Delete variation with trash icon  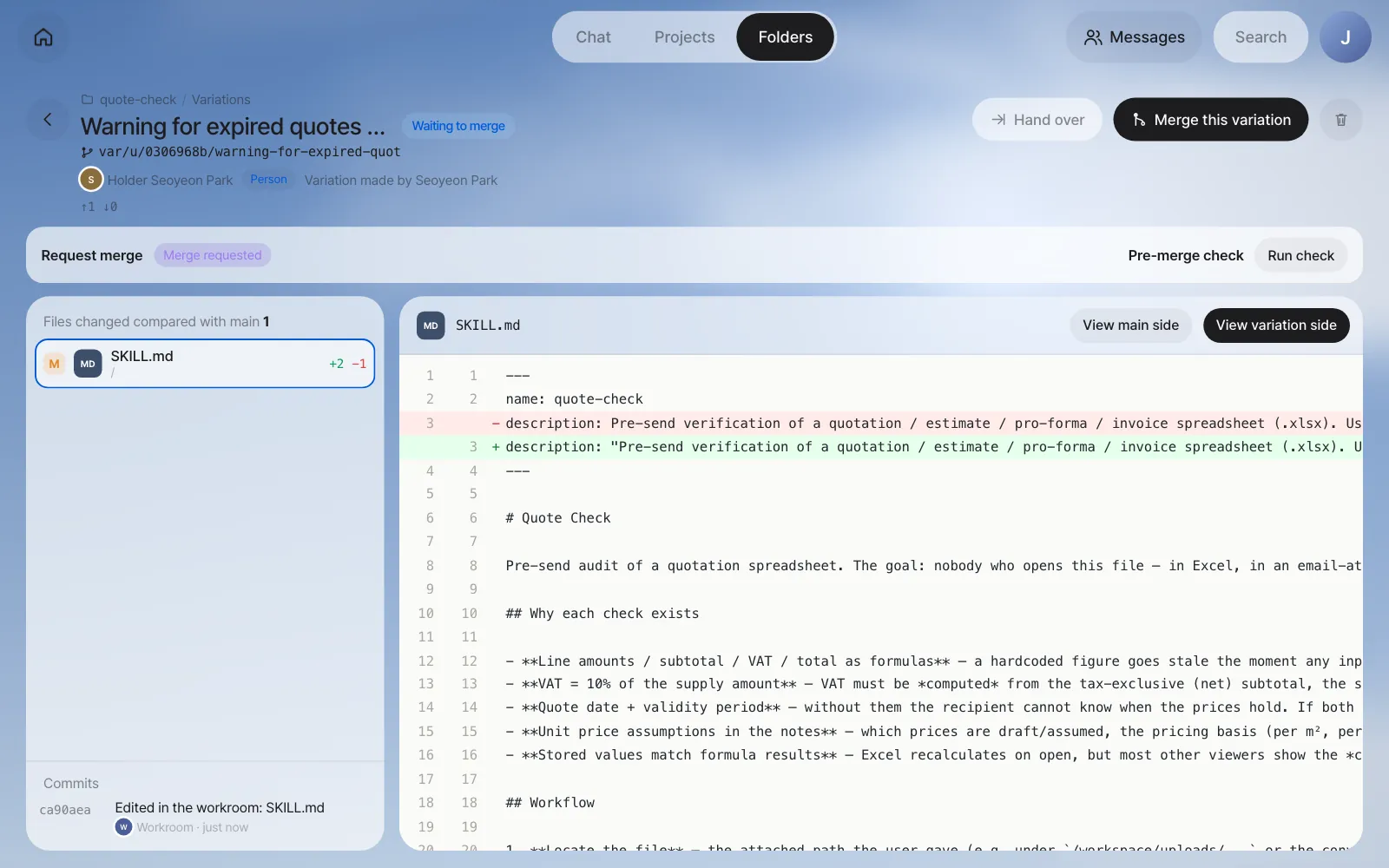1341,120
